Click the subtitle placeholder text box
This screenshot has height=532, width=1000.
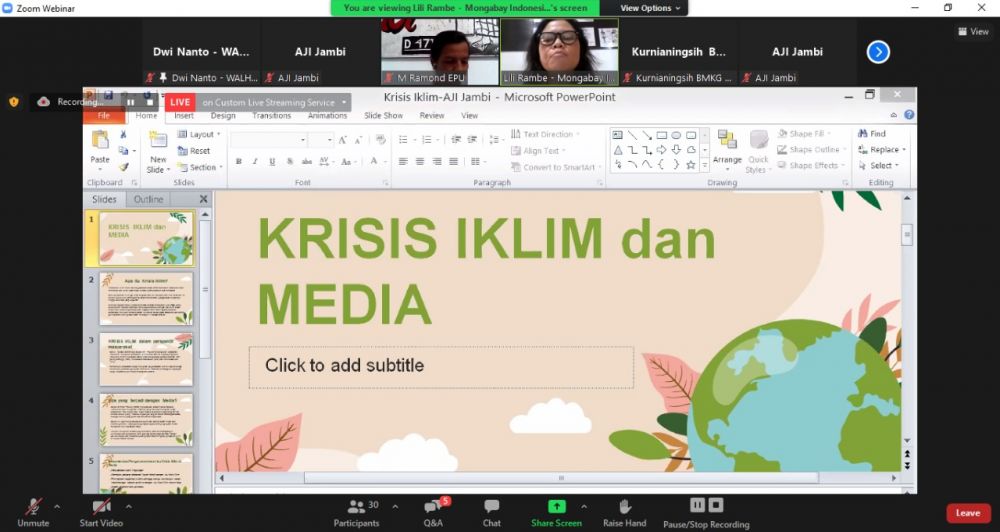441,367
